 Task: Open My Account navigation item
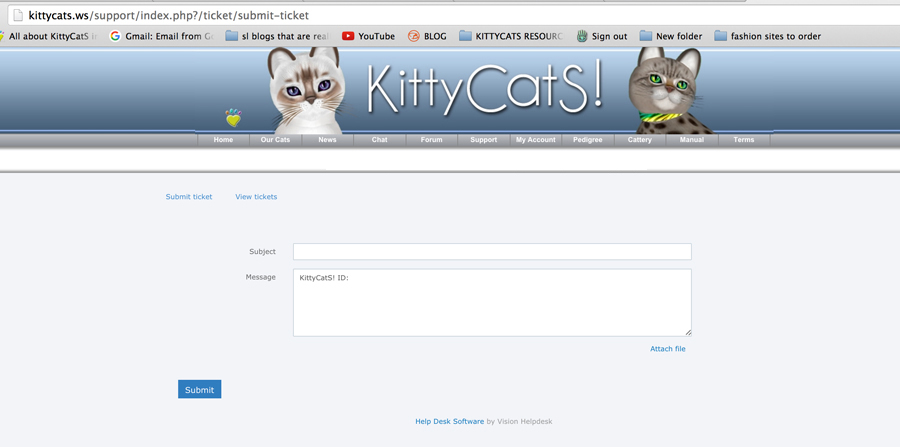tap(536, 140)
